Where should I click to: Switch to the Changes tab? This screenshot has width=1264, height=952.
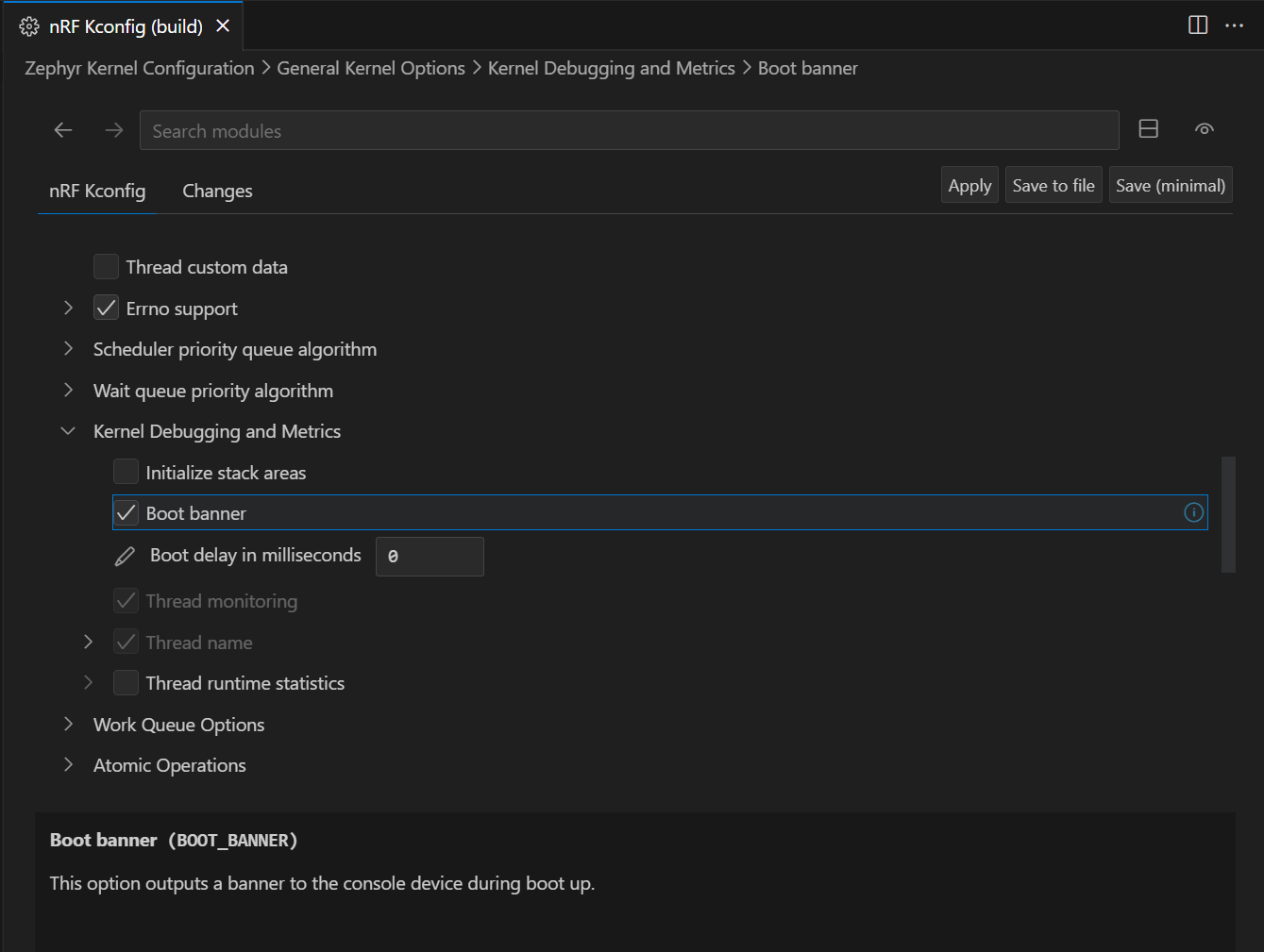[x=217, y=191]
